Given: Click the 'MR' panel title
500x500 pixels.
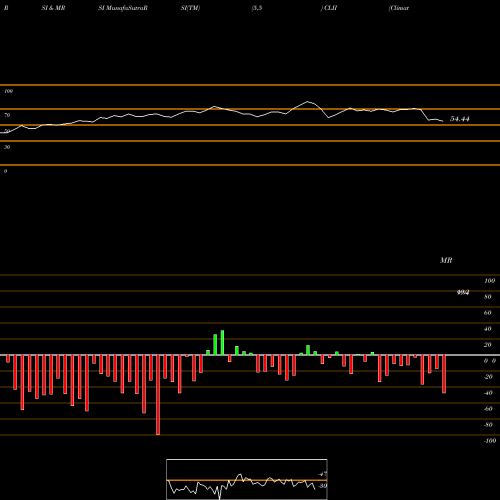Looking at the screenshot, I should tap(446, 260).
